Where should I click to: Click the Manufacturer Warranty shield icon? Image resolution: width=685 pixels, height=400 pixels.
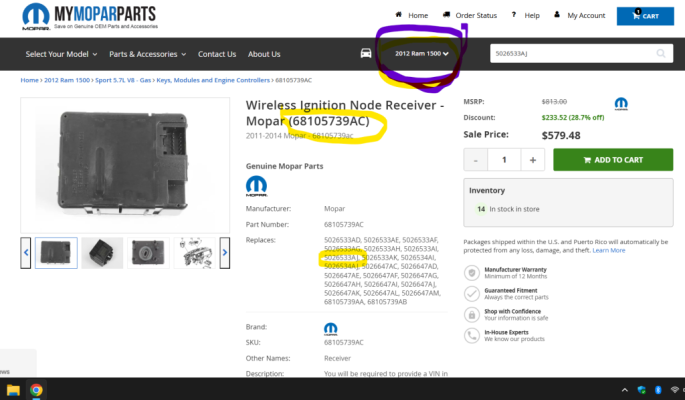[x=471, y=273]
